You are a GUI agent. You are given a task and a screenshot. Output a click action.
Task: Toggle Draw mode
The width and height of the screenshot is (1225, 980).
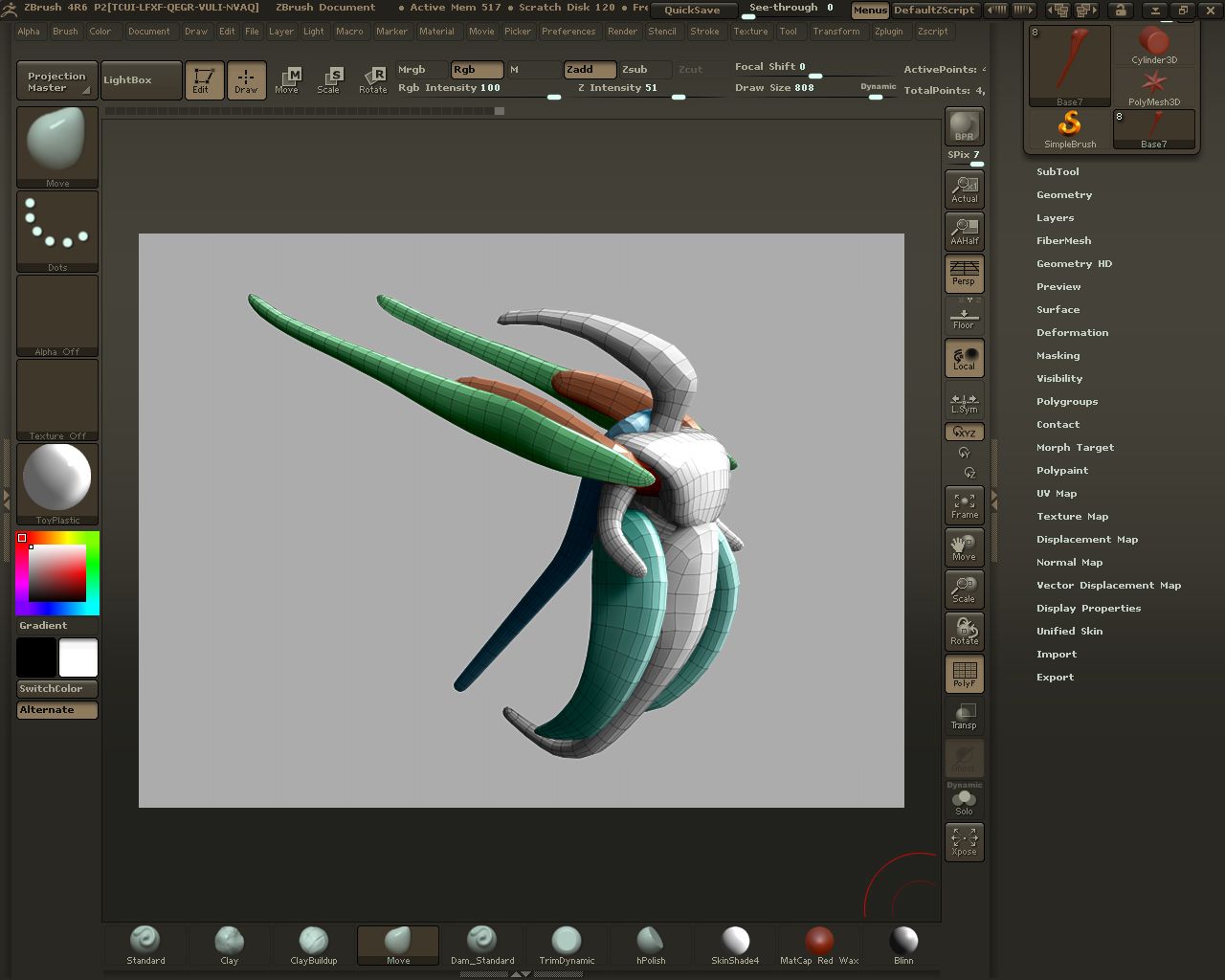[246, 80]
